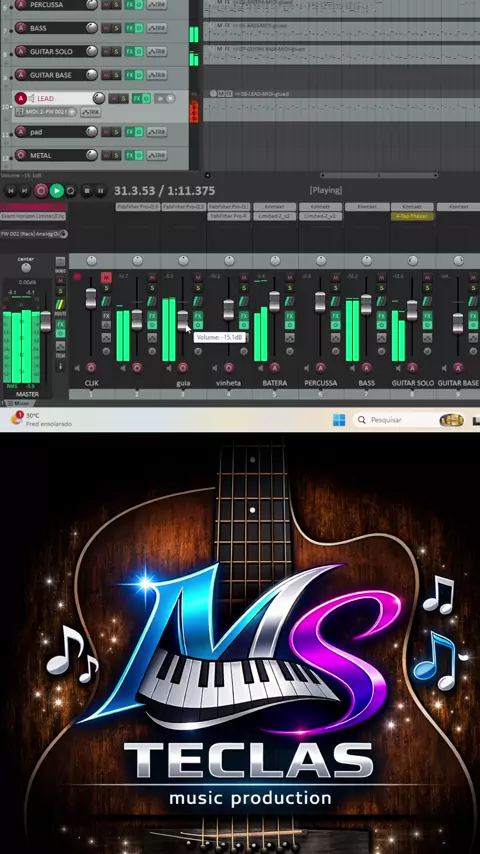The image size is (480, 854).
Task: Mute the METAL track
Action: click(x=106, y=155)
